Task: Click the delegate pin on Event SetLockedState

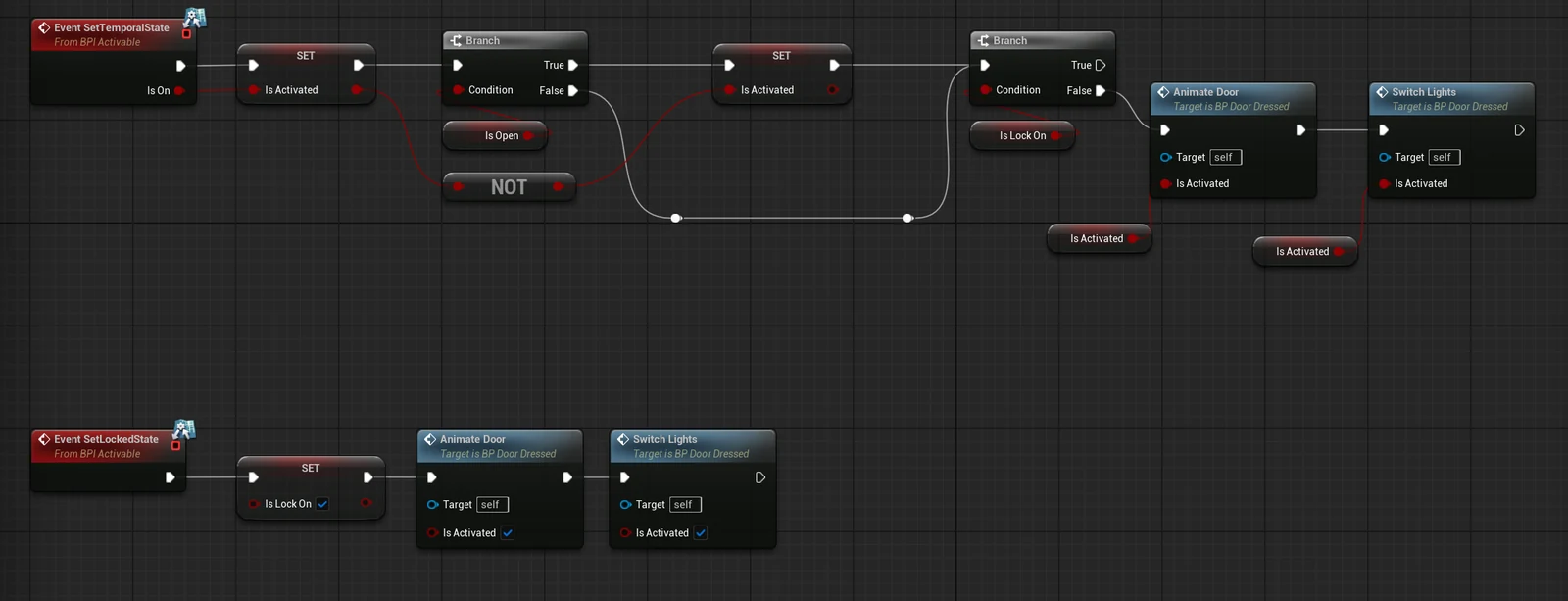Action: tap(175, 446)
